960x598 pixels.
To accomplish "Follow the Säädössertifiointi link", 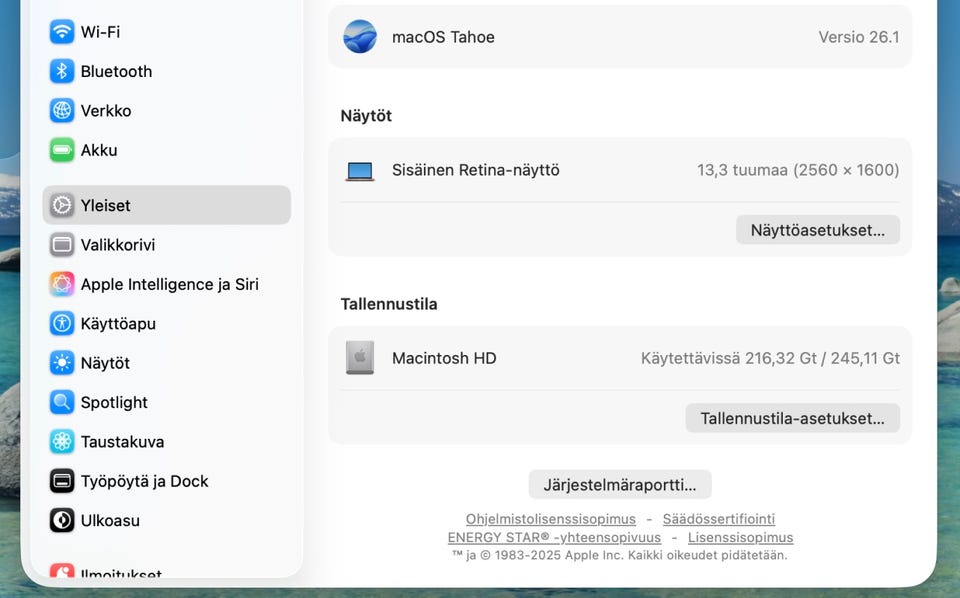I will tap(718, 519).
